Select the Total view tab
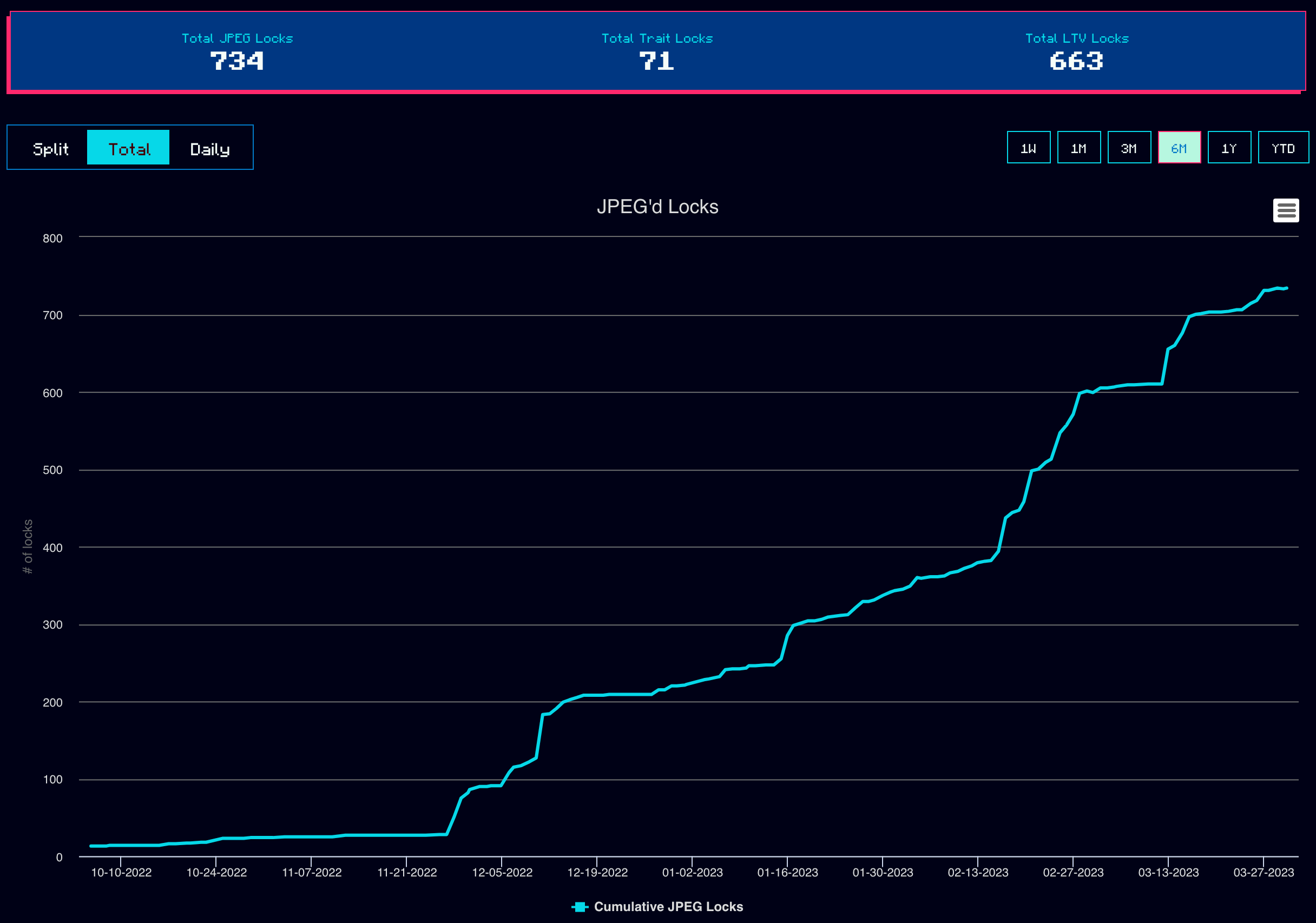 tap(128, 148)
